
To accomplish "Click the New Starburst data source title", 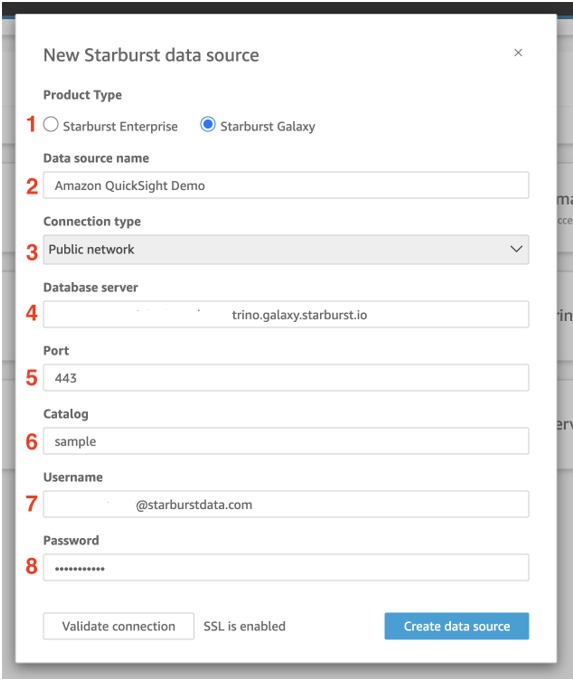I will [151, 55].
